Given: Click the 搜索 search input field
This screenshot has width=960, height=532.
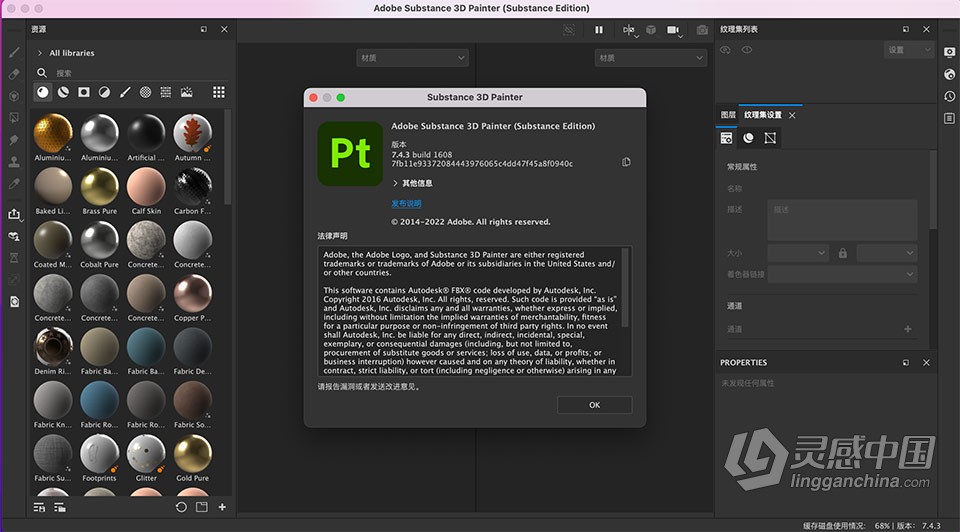Looking at the screenshot, I should tap(142, 73).
